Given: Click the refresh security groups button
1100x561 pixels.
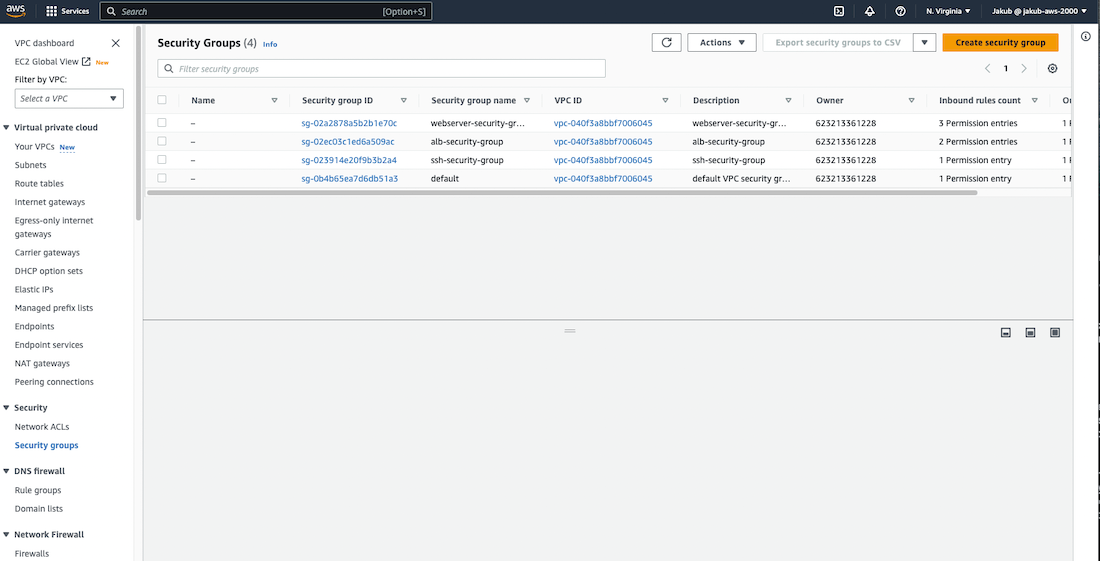Looking at the screenshot, I should [x=666, y=43].
